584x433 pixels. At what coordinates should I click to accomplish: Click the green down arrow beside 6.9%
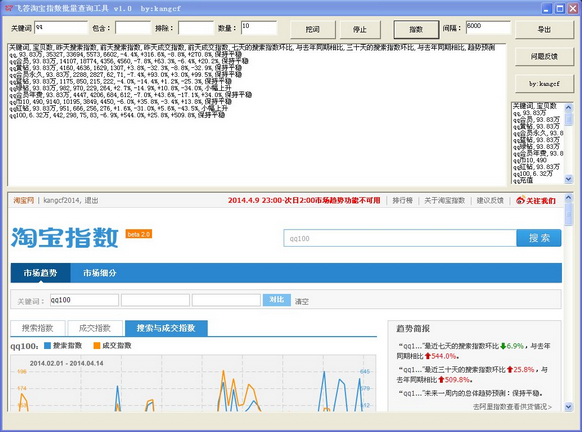(x=503, y=346)
